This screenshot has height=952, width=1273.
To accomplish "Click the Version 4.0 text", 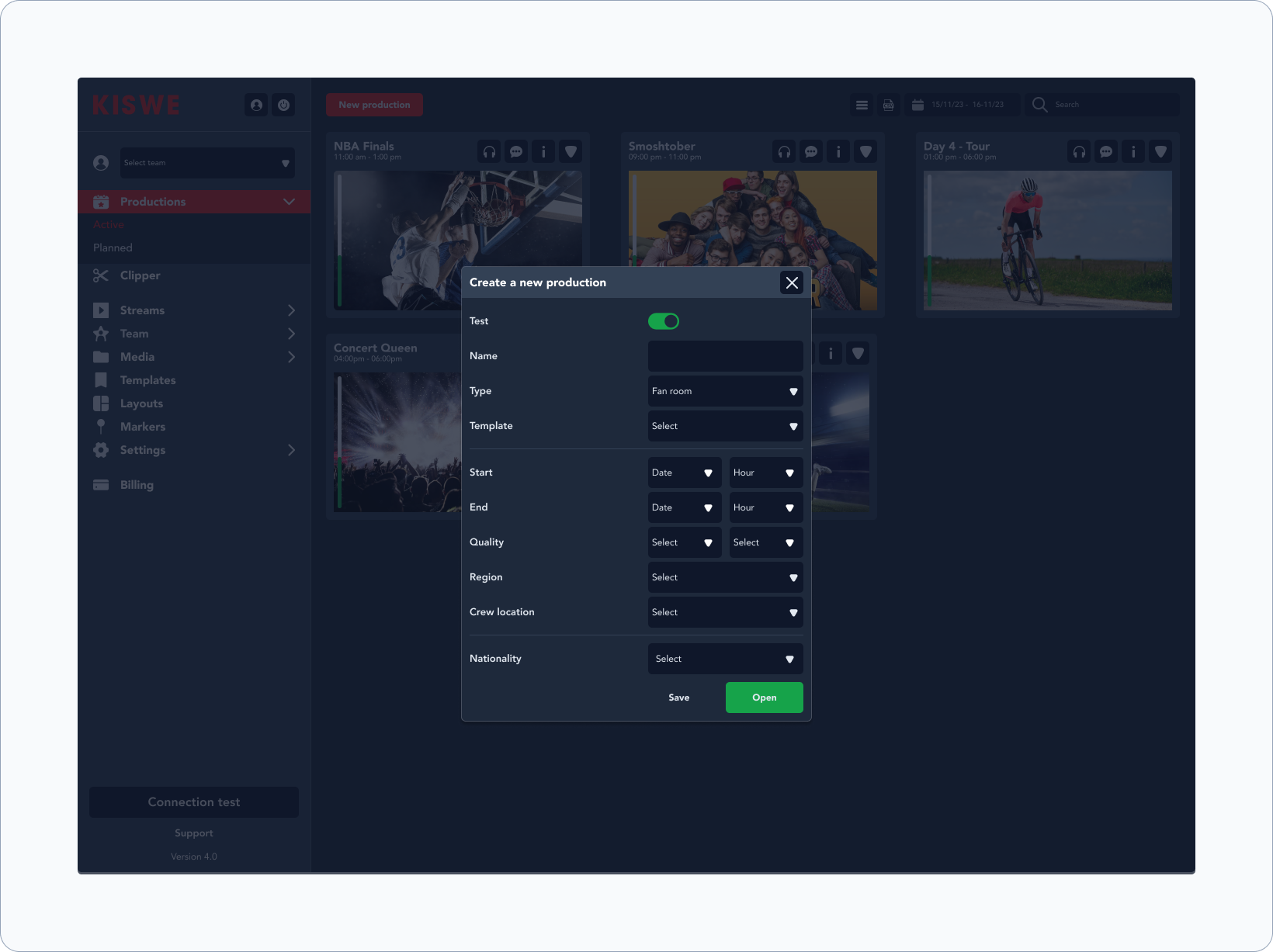I will coord(194,857).
